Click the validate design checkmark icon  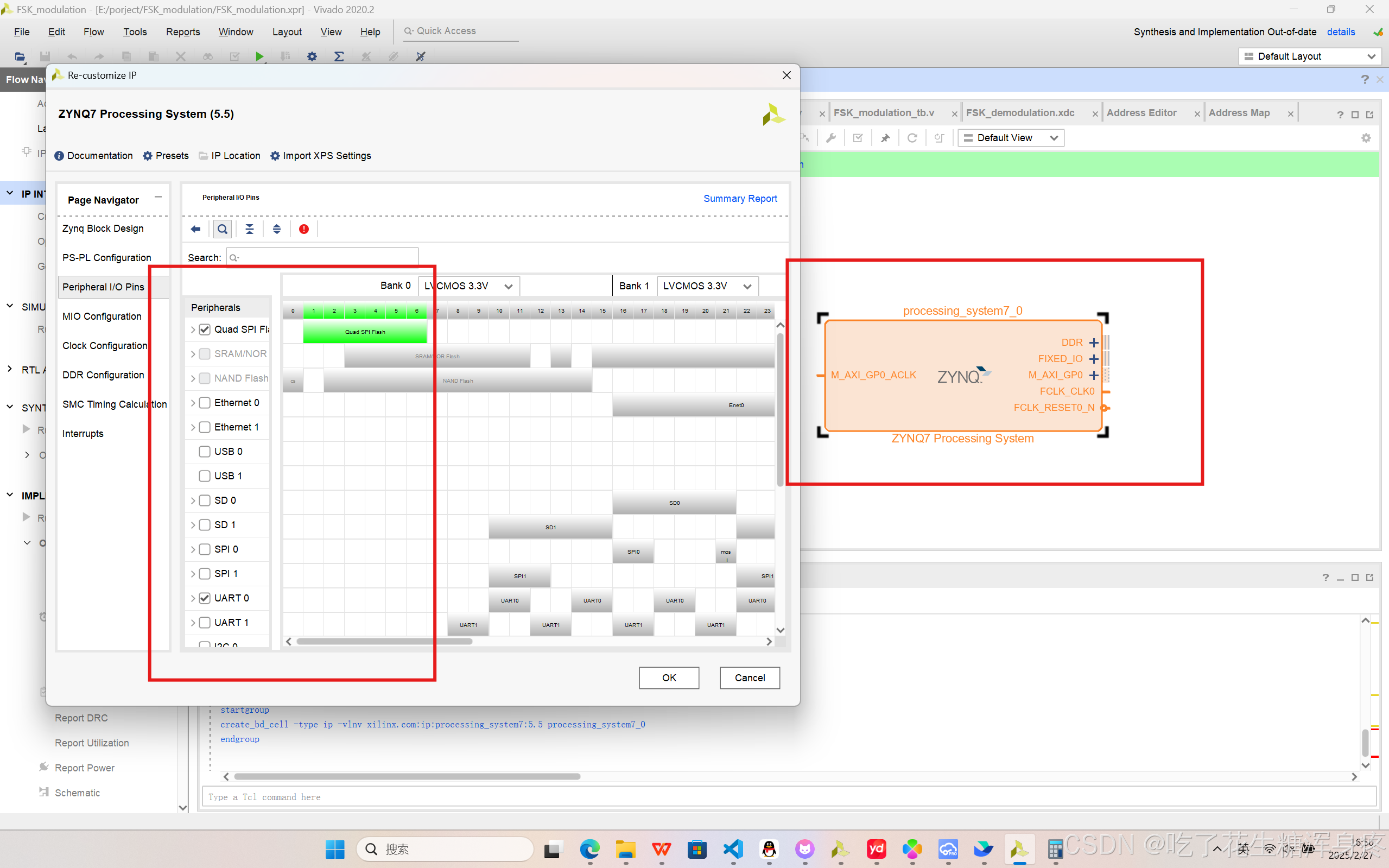[858, 138]
